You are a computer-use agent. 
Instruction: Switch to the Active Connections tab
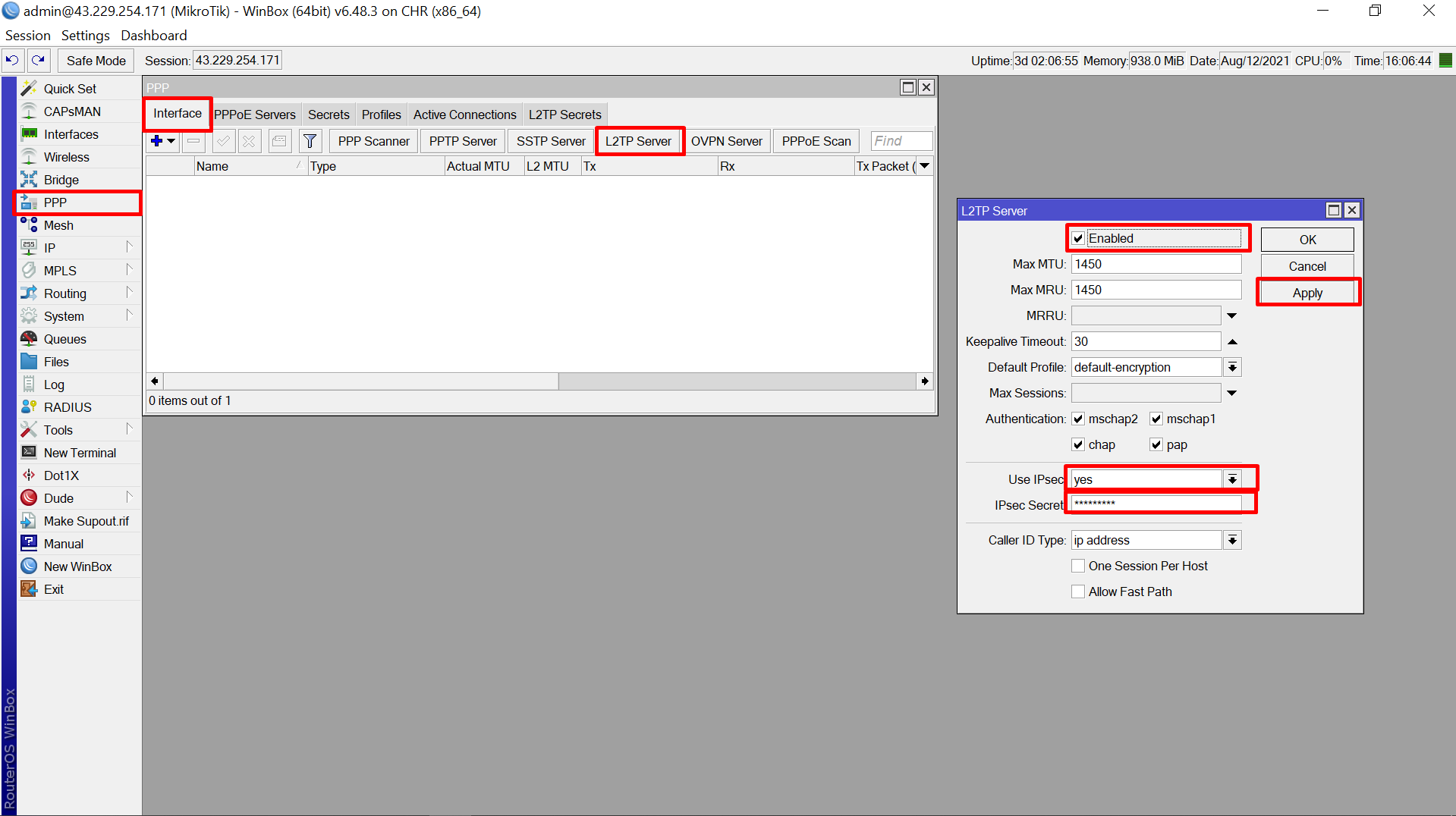pyautogui.click(x=464, y=115)
